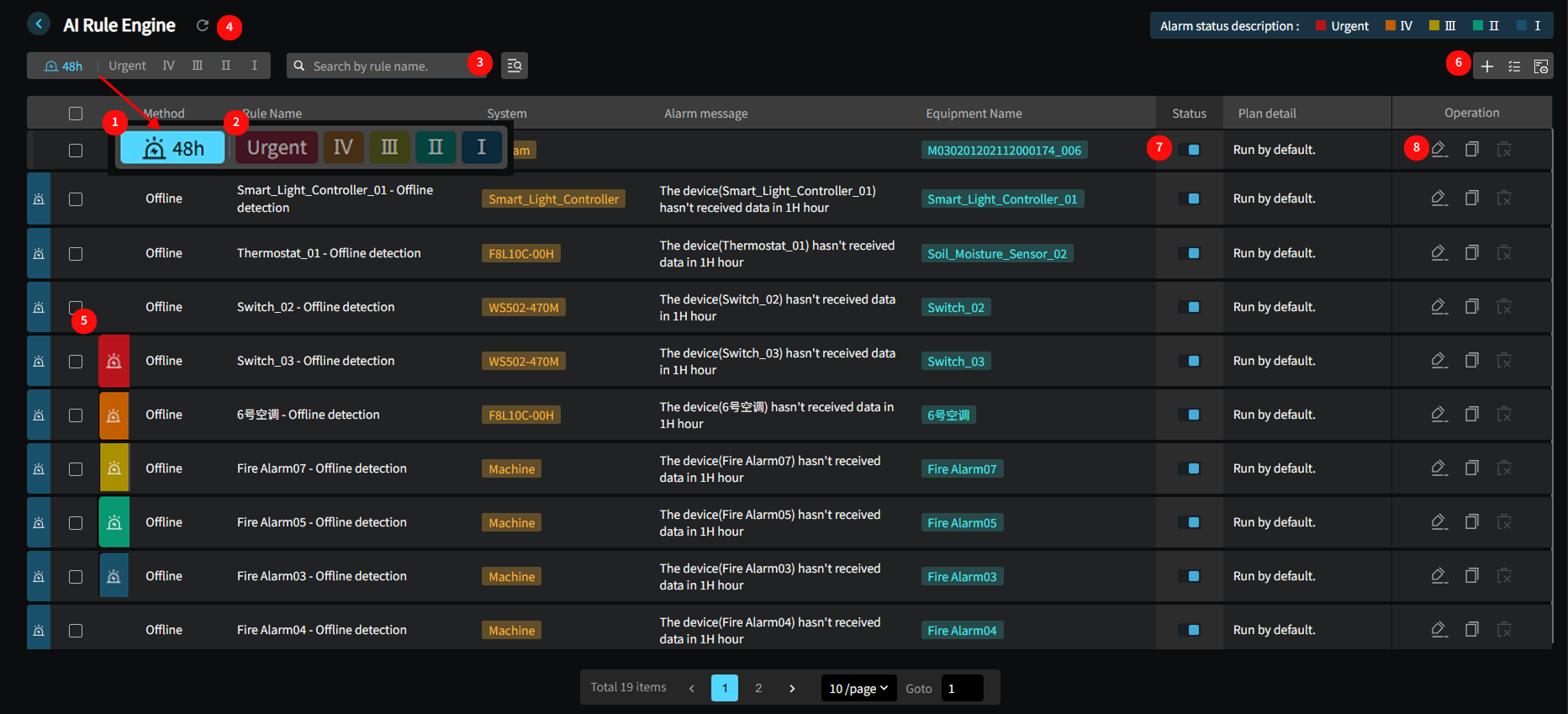
Task: Go to previous page using left chevron
Action: point(692,688)
